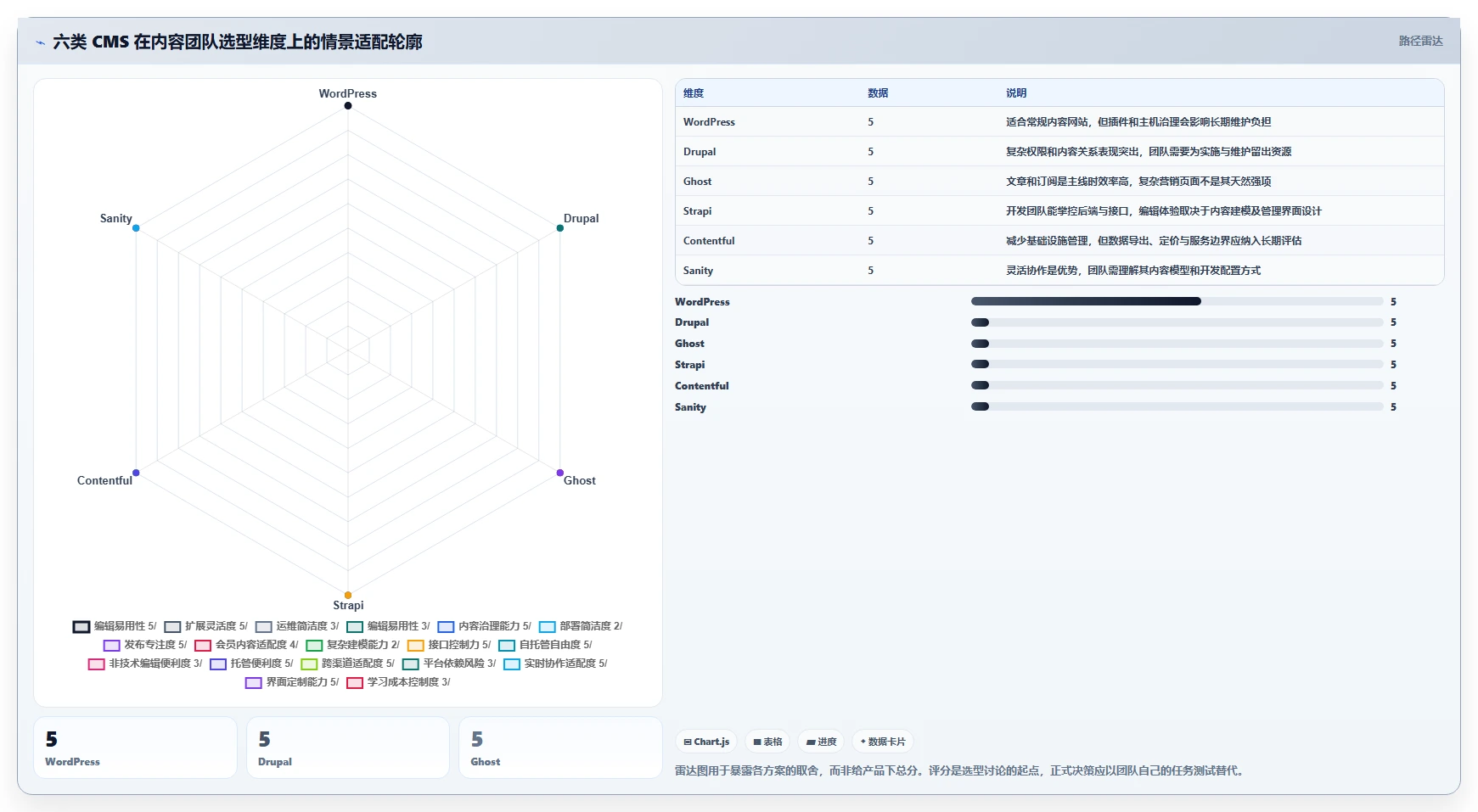Click the Drupal progress bar

tap(1177, 322)
